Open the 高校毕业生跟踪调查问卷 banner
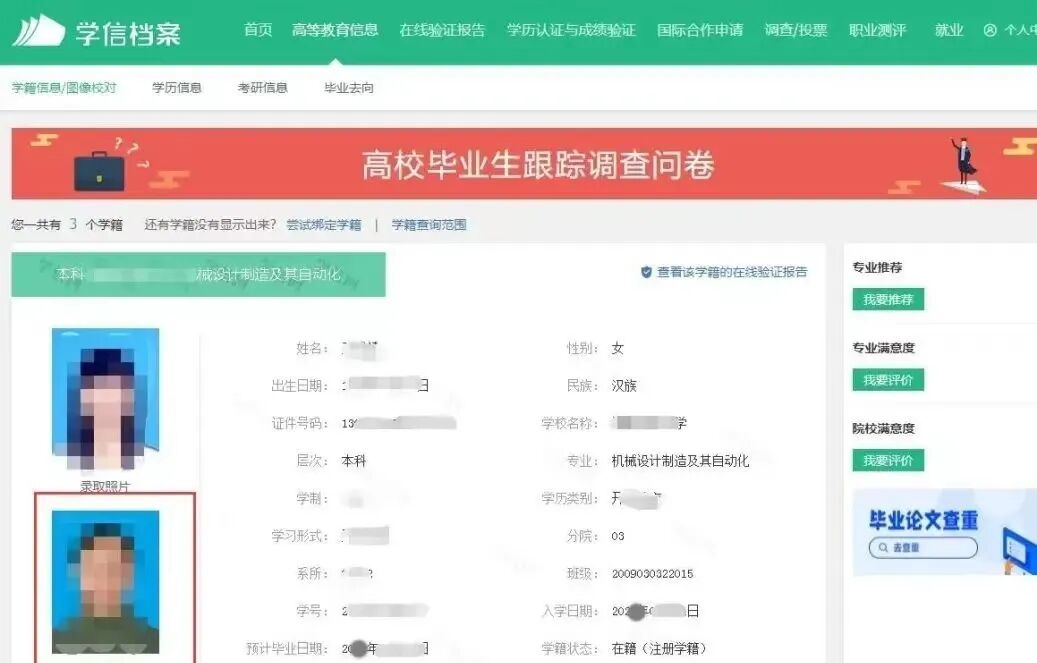1037x663 pixels. [x=524, y=163]
